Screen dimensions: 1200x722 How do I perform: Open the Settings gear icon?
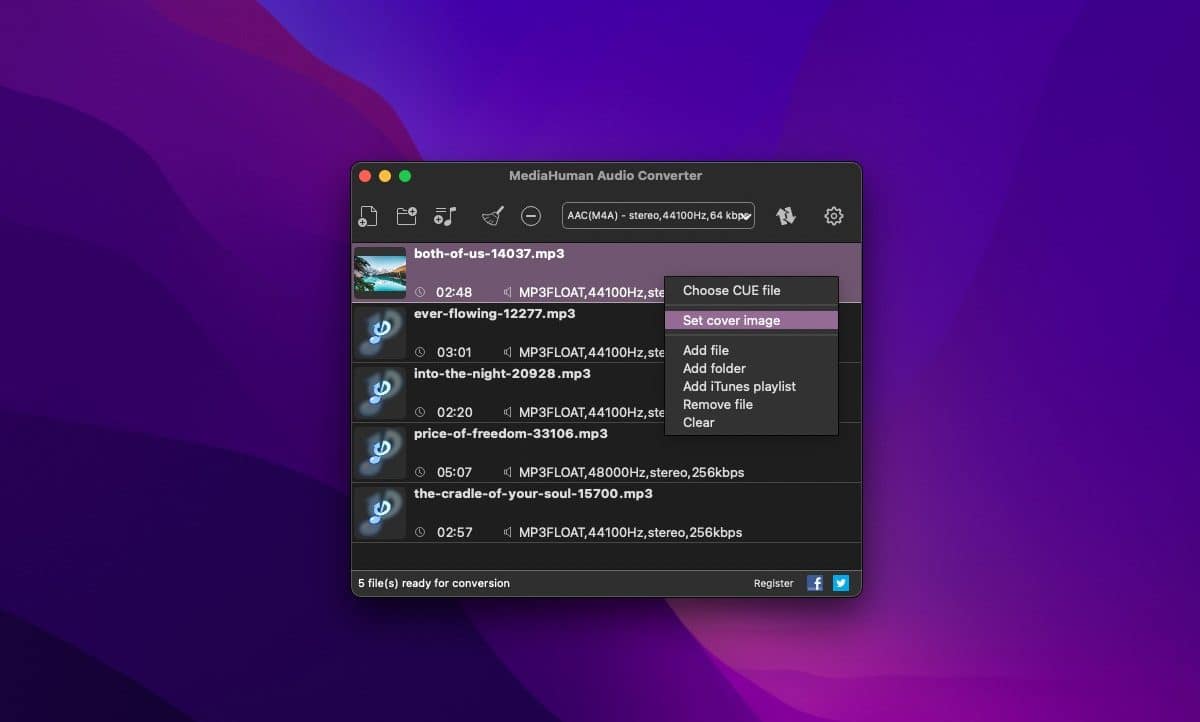pyautogui.click(x=834, y=216)
